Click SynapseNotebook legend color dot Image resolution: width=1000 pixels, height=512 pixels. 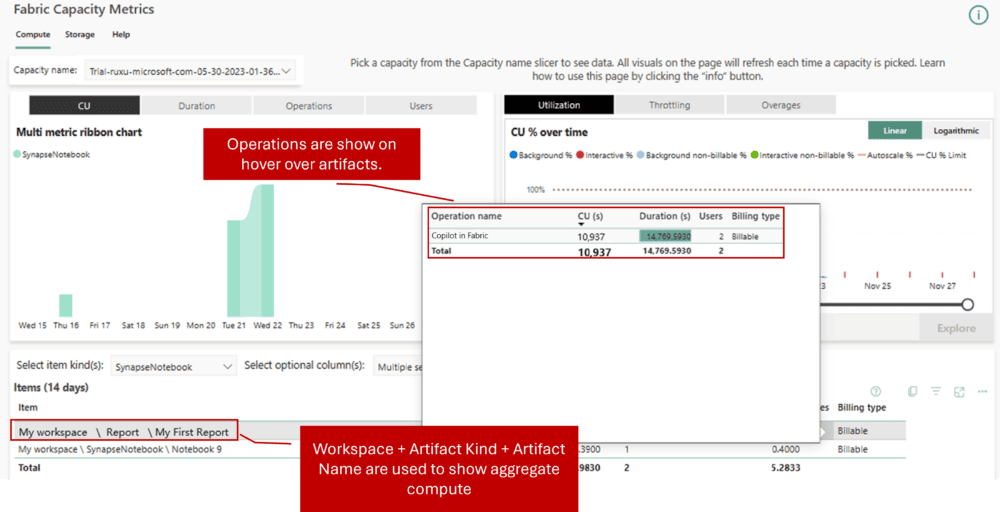pos(17,154)
